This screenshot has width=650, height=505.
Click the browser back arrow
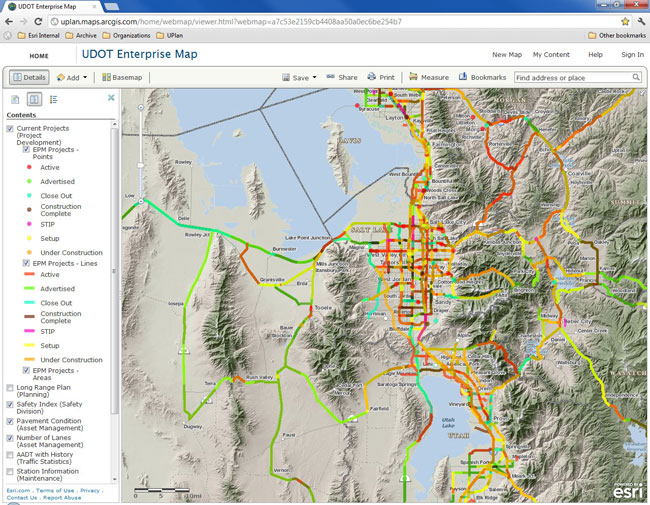(9, 22)
